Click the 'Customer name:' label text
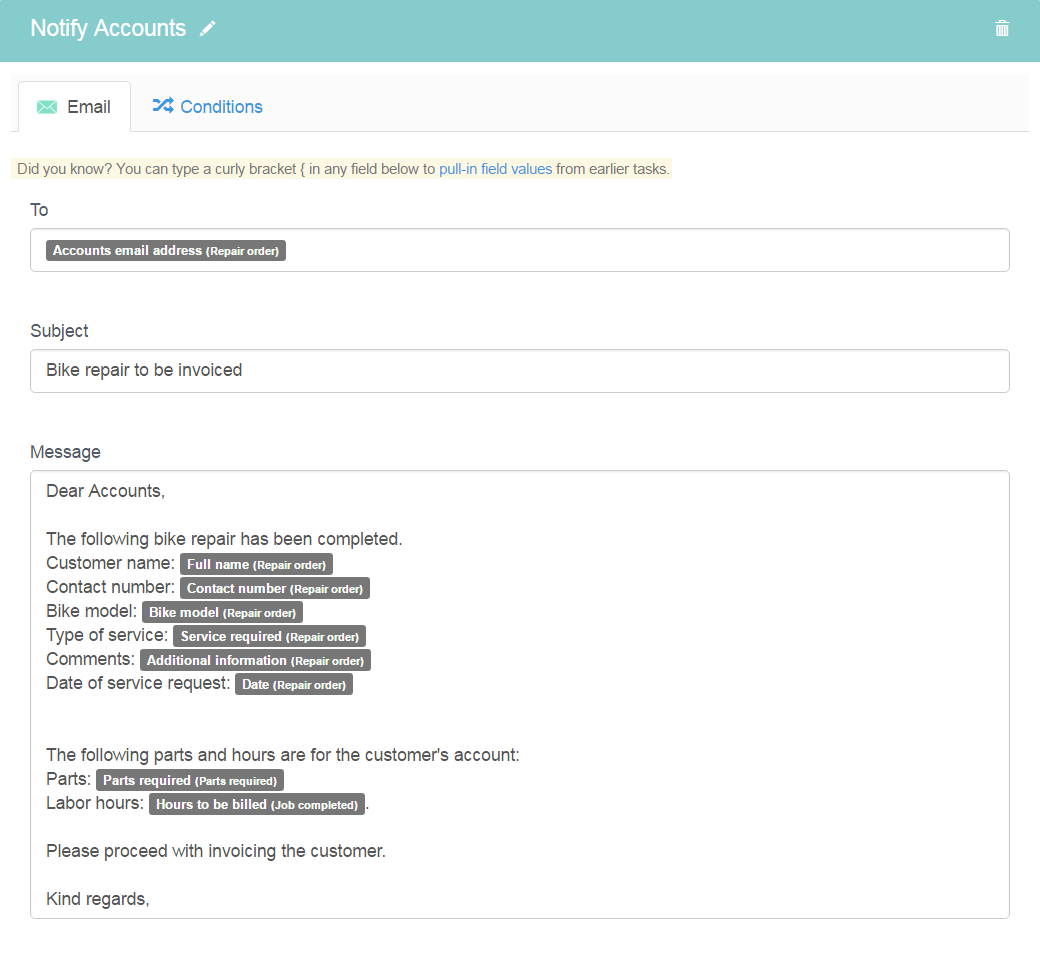The height and width of the screenshot is (955, 1040). (x=110, y=563)
